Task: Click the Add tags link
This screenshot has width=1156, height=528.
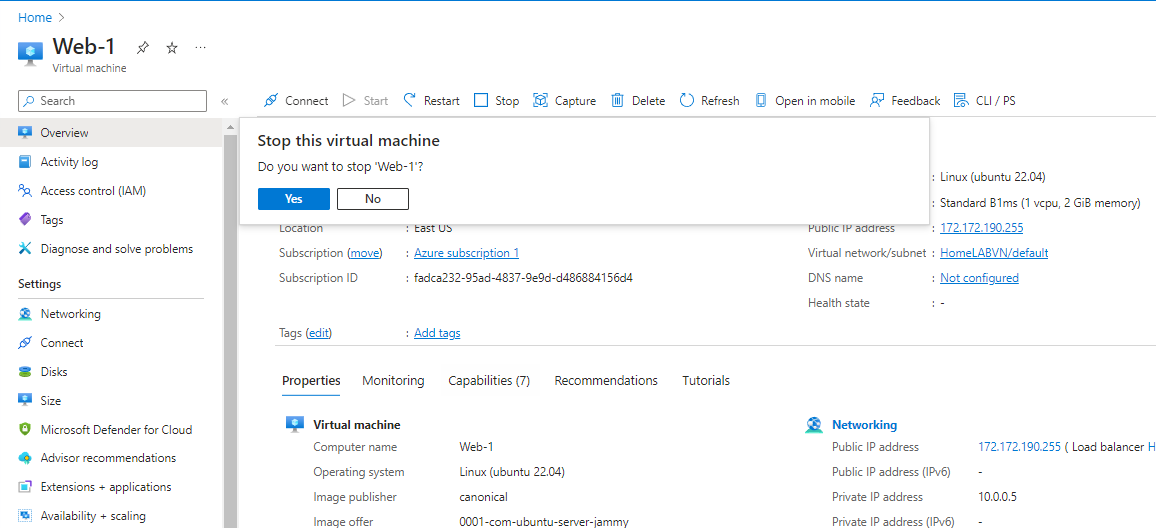Action: pos(437,333)
